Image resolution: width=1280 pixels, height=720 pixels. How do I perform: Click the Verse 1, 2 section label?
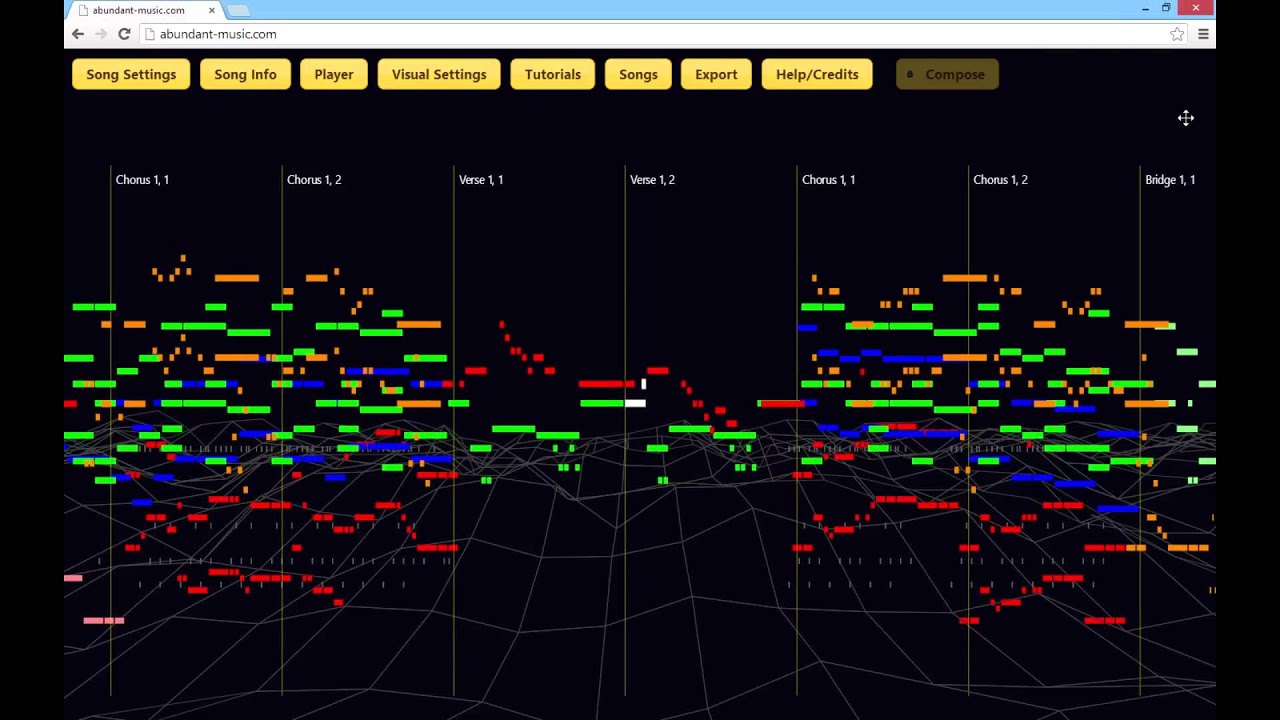[652, 180]
